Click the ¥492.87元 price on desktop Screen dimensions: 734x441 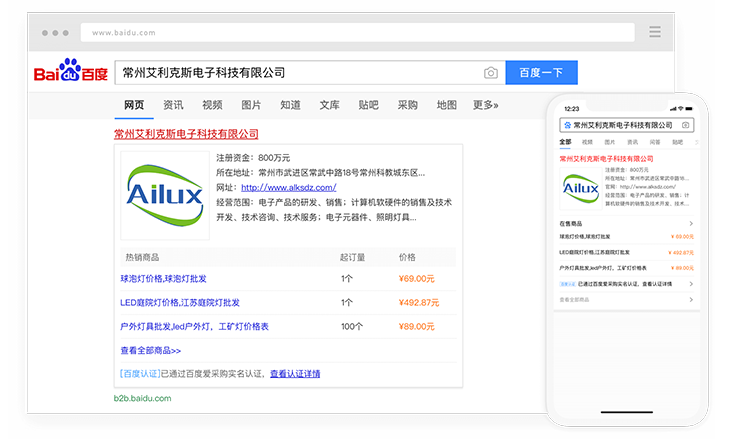click(419, 302)
